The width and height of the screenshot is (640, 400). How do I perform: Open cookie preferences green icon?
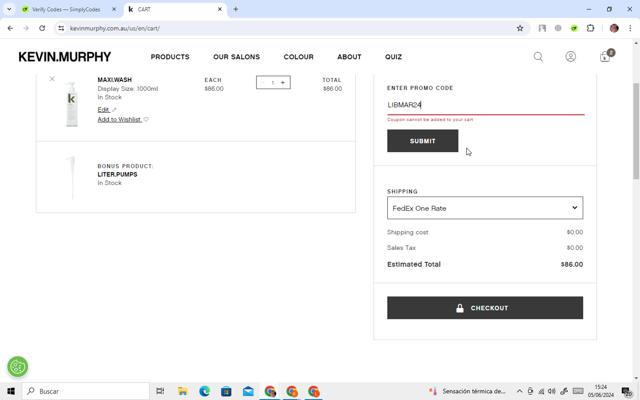[x=18, y=367]
